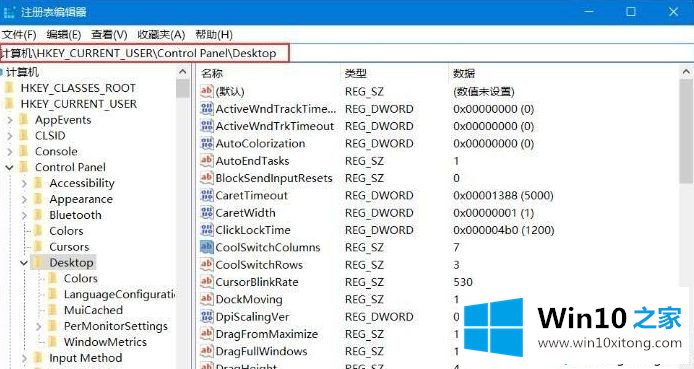Select the LanguageConfiguration subkey

120,294
